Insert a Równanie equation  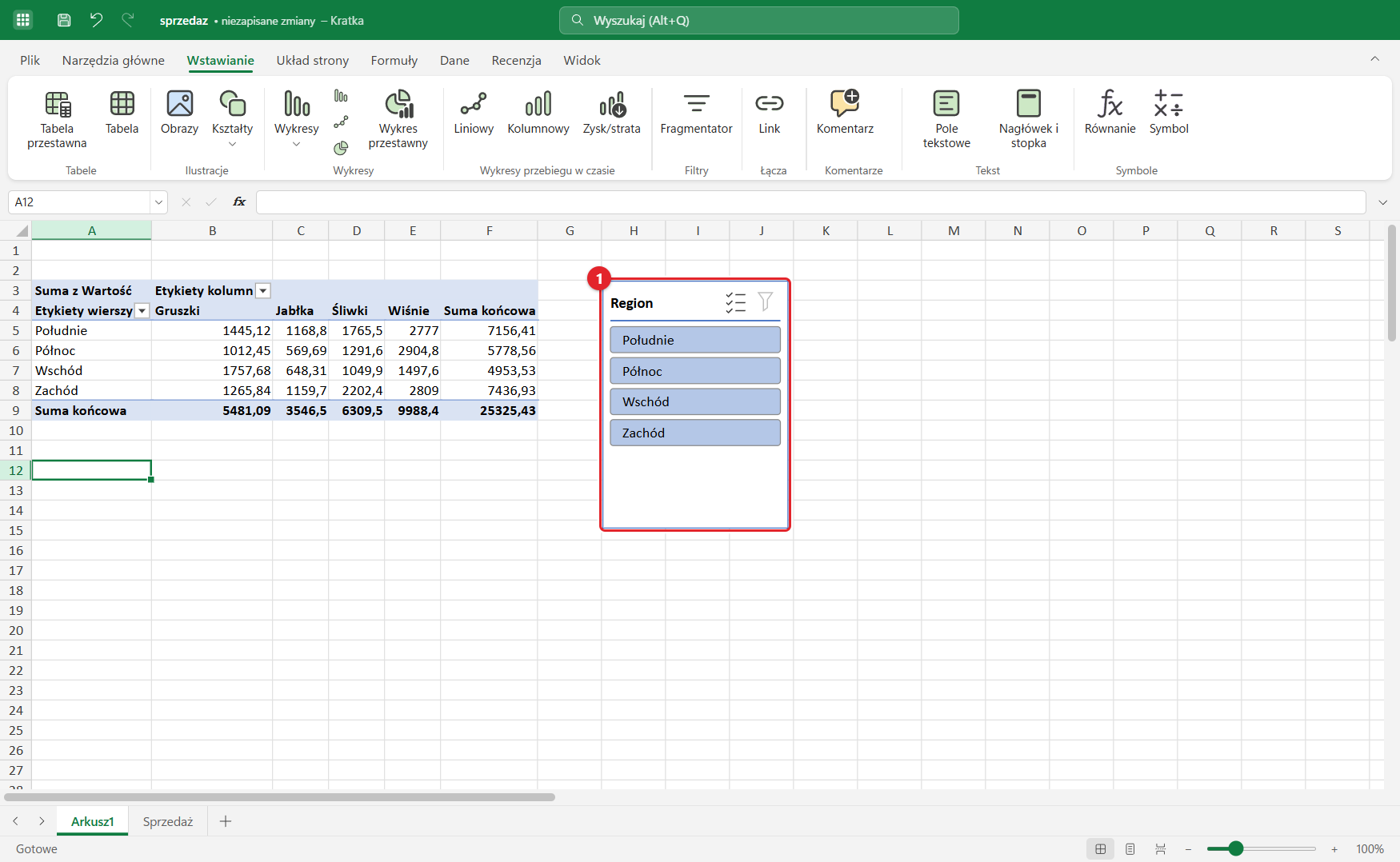click(1110, 113)
